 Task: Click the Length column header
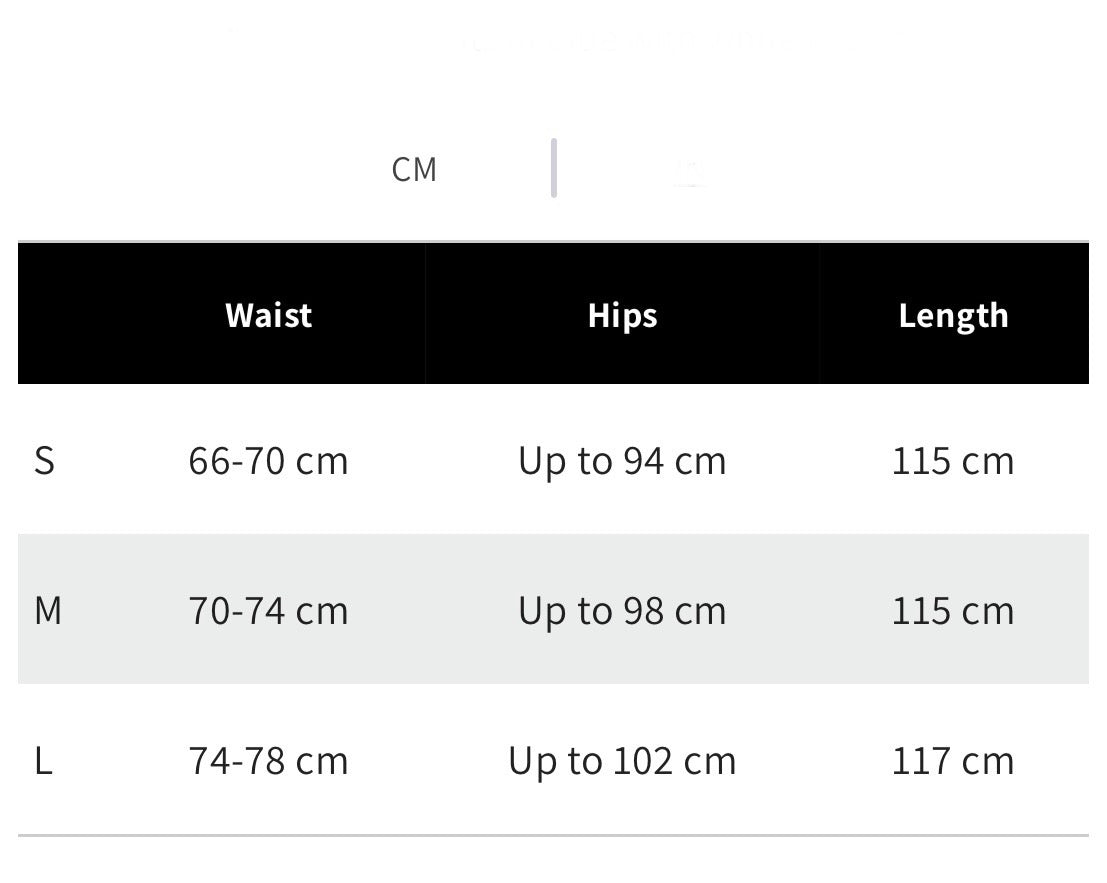click(953, 315)
